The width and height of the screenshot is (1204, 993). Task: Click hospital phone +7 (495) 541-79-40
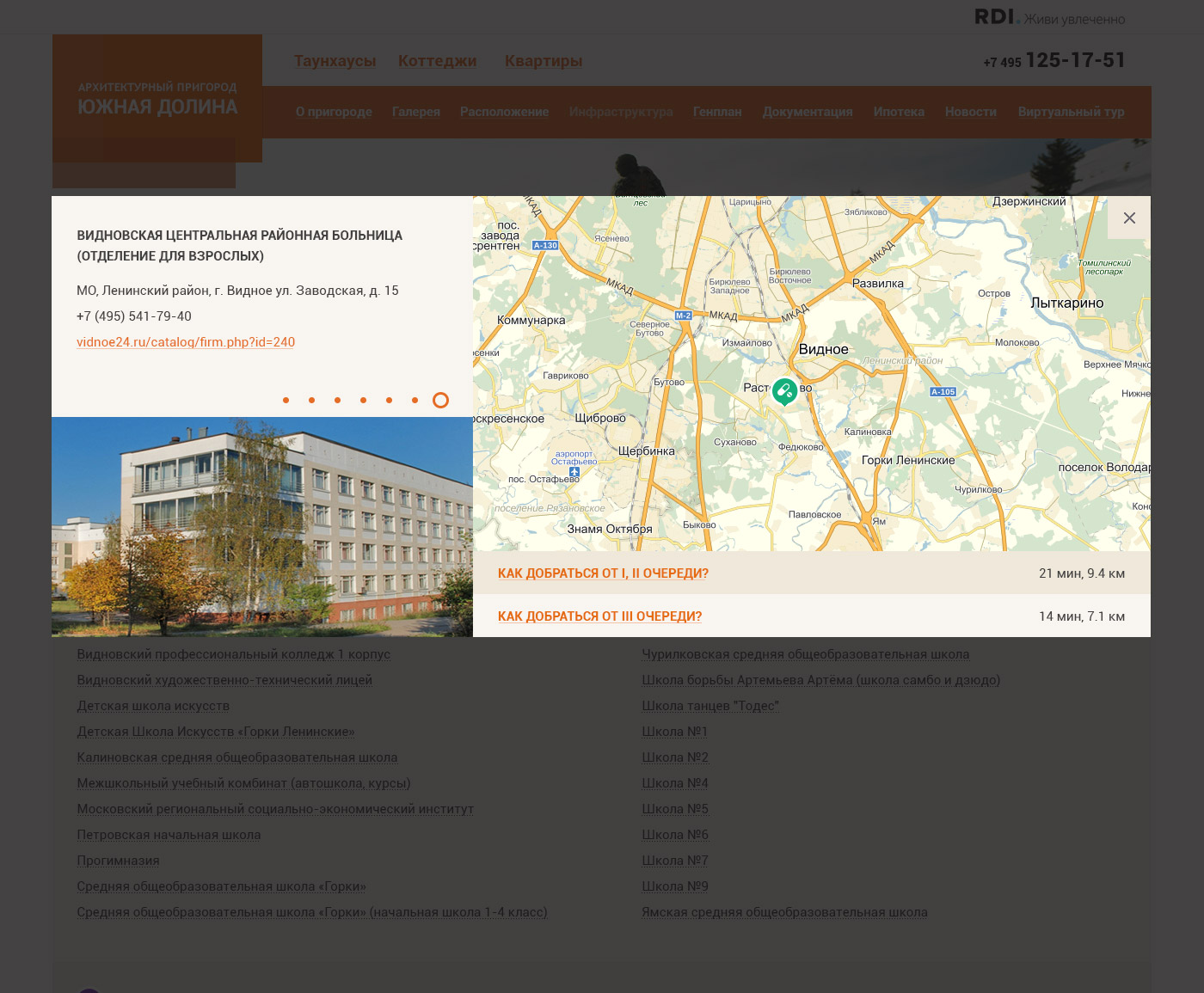click(134, 316)
